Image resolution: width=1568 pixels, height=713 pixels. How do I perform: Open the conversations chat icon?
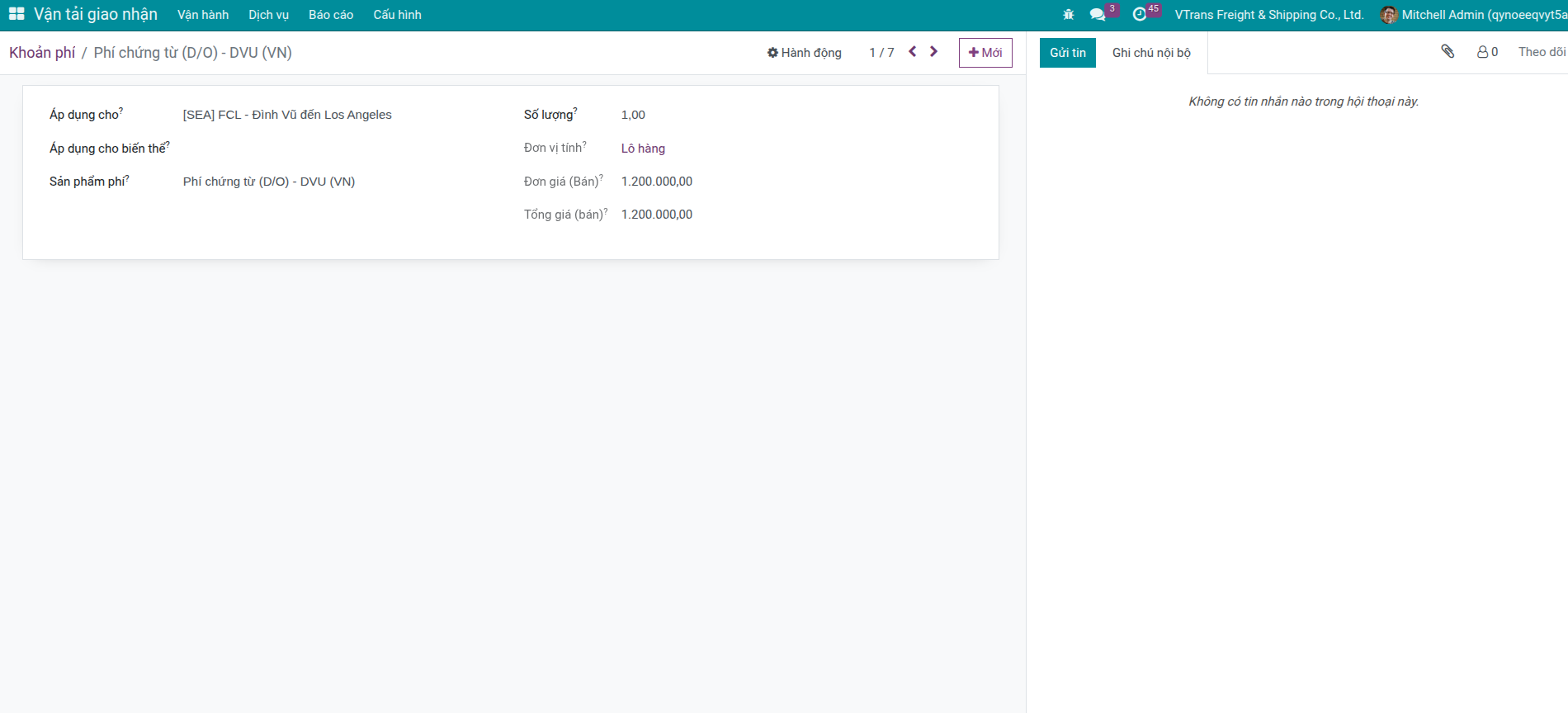1098,15
